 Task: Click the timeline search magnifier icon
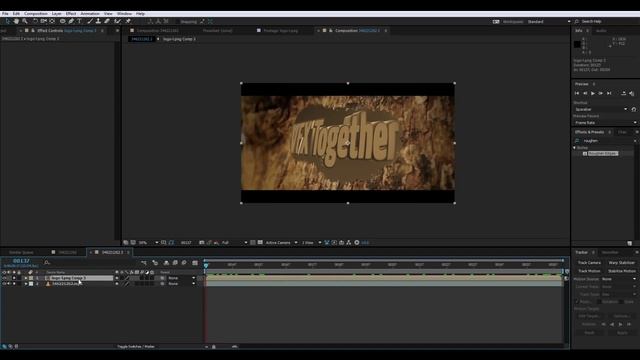coord(47,262)
